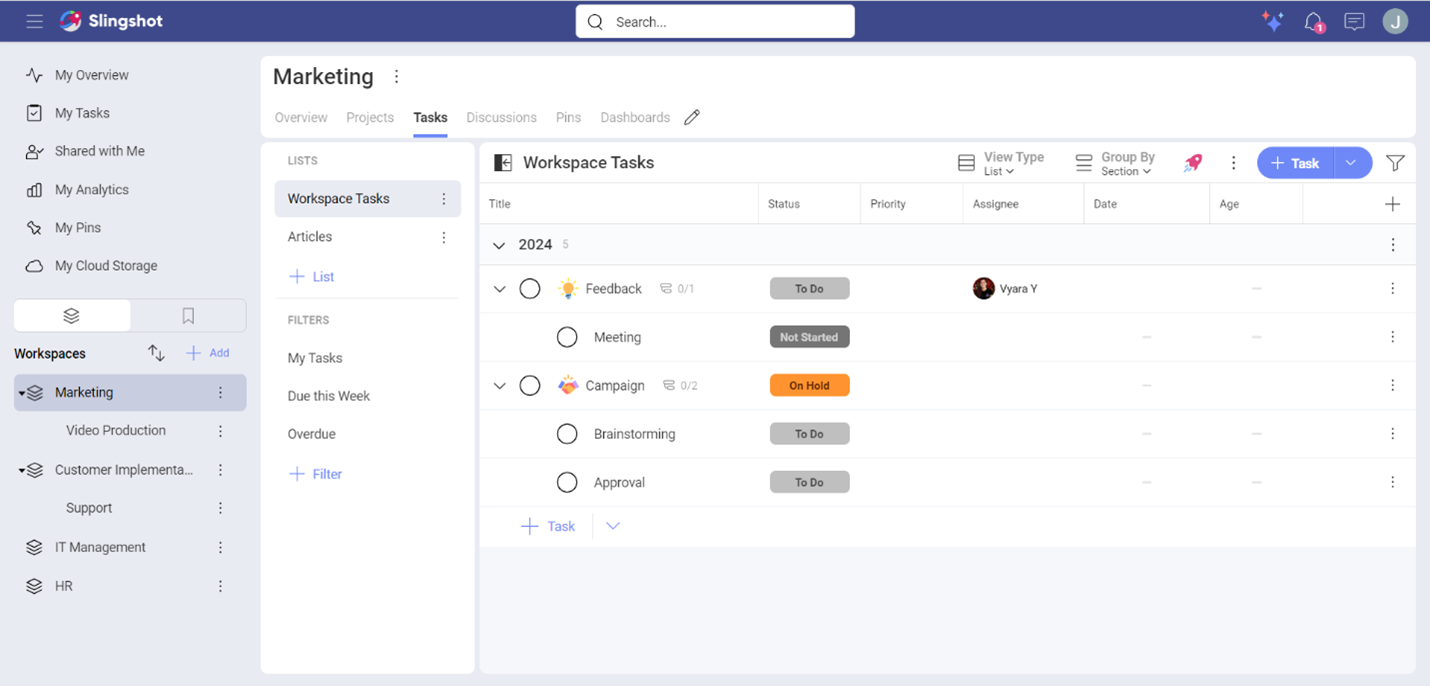Mark Brainstorming task complete
Screen dimensions: 1430x686
(567, 434)
